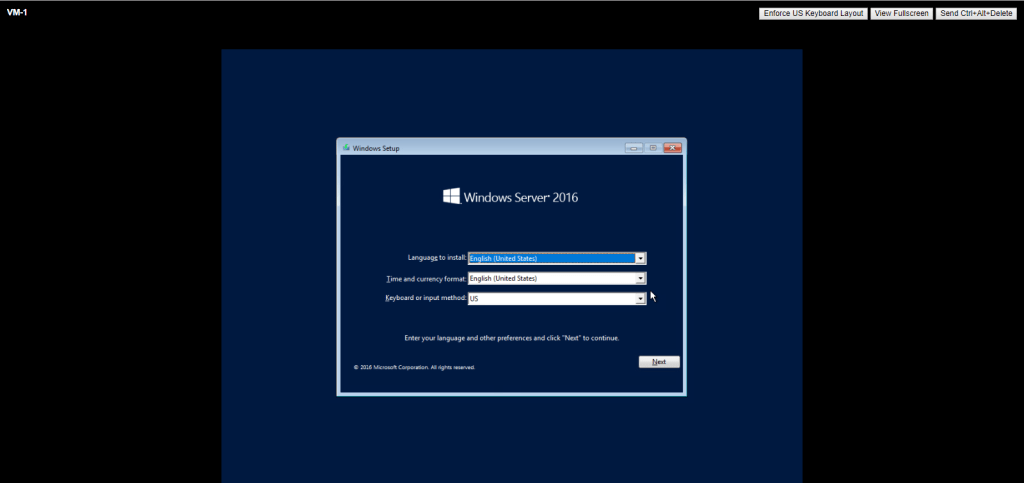Open the Keyboard or input method arrow

pos(640,299)
